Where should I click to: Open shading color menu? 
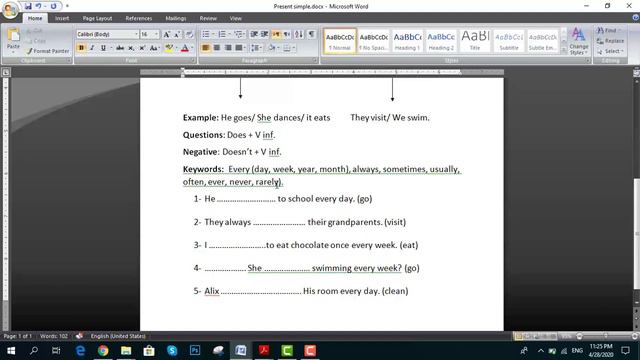pos(273,48)
